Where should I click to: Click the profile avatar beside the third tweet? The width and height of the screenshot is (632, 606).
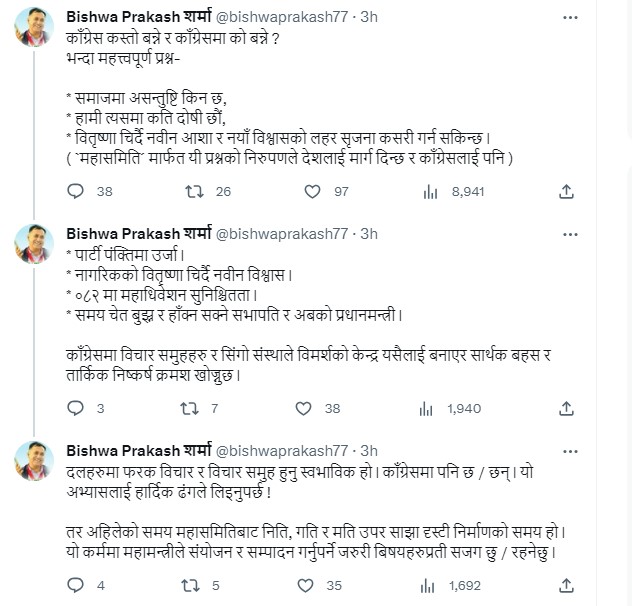[x=34, y=460]
